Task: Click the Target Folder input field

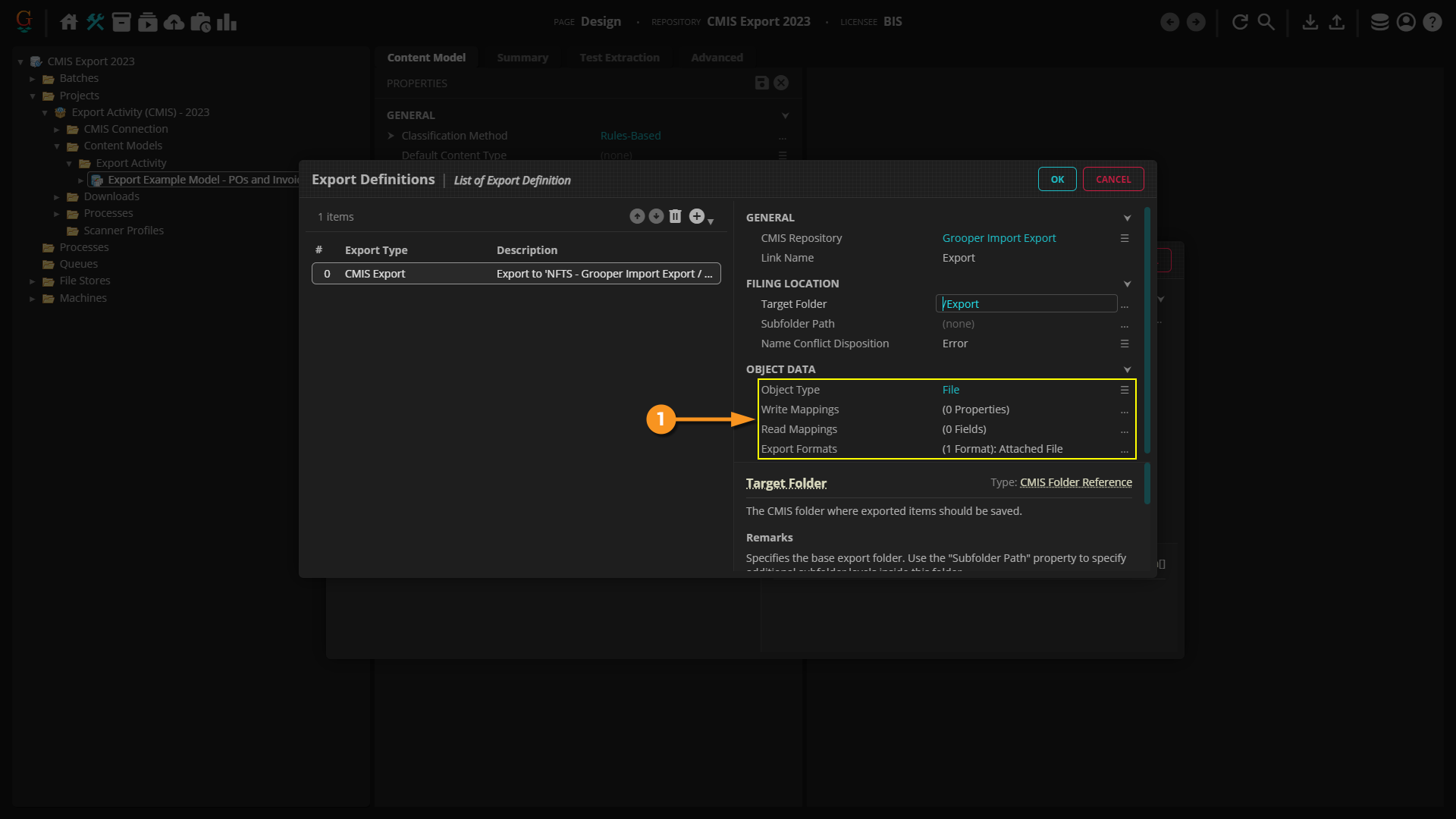Action: tap(1026, 304)
